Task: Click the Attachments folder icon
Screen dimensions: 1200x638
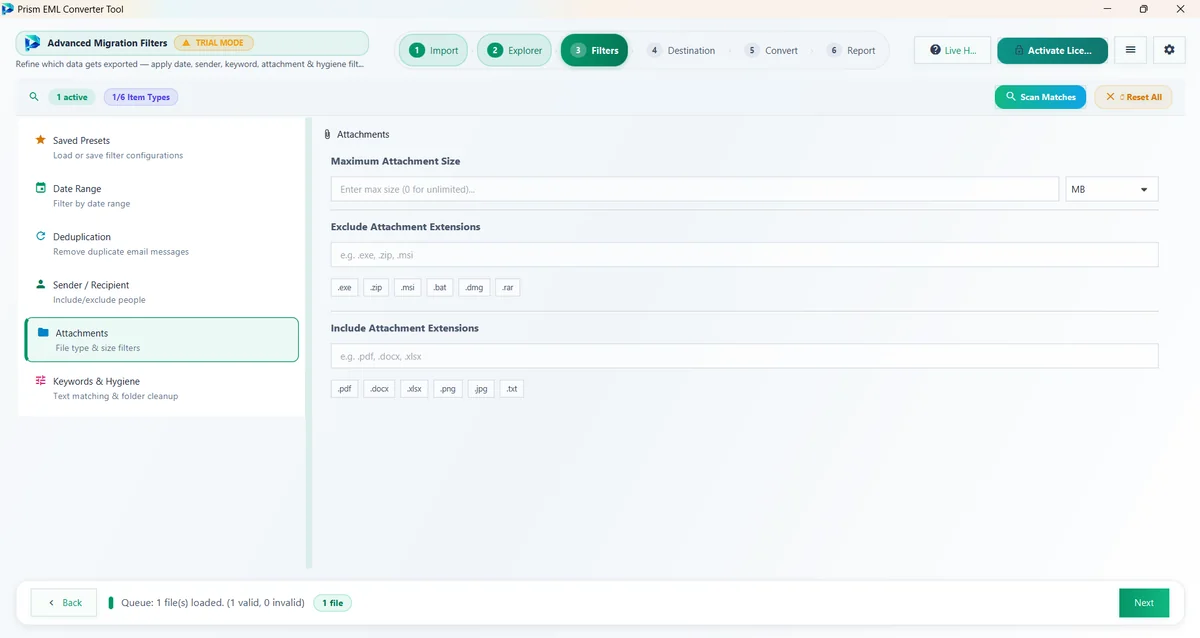Action: pos(43,332)
